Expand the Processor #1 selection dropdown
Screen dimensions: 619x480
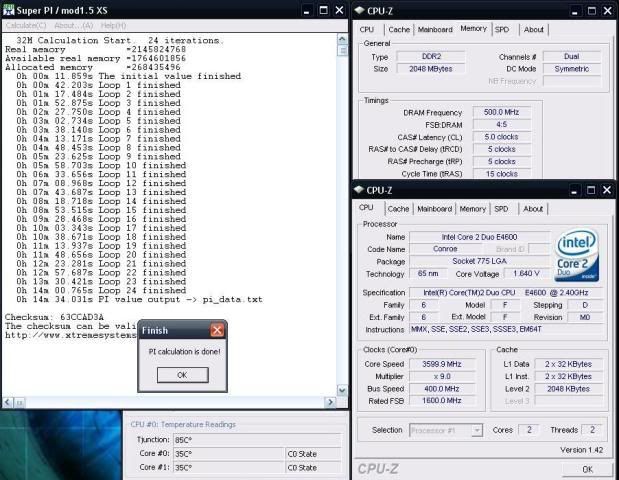[477, 430]
